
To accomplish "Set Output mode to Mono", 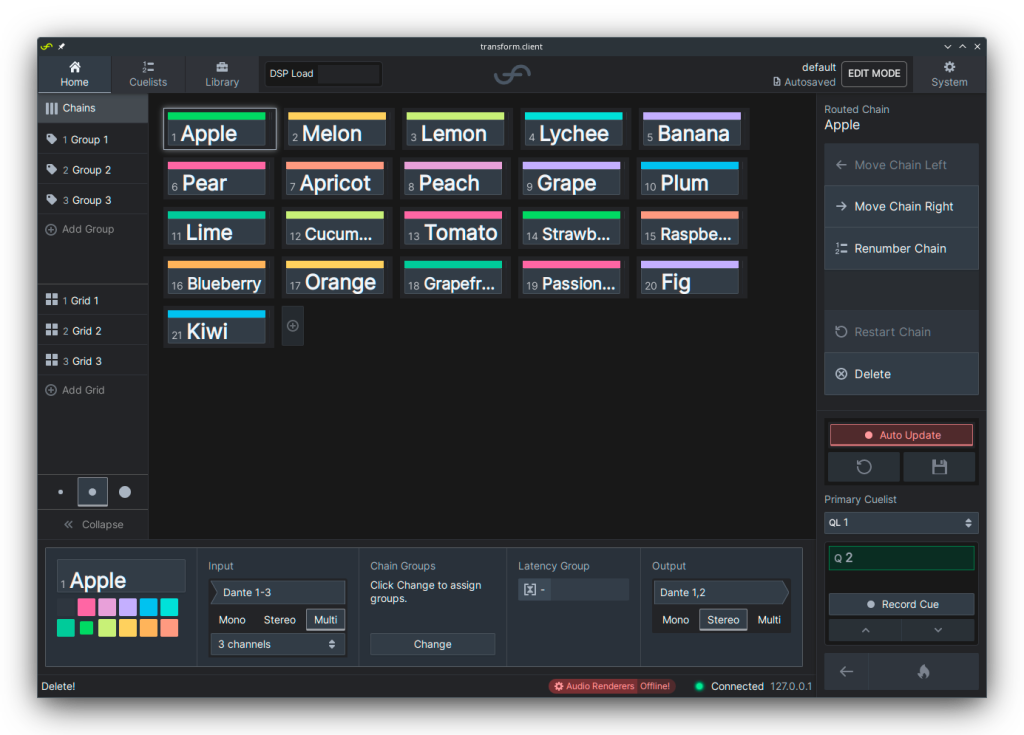I will 675,619.
